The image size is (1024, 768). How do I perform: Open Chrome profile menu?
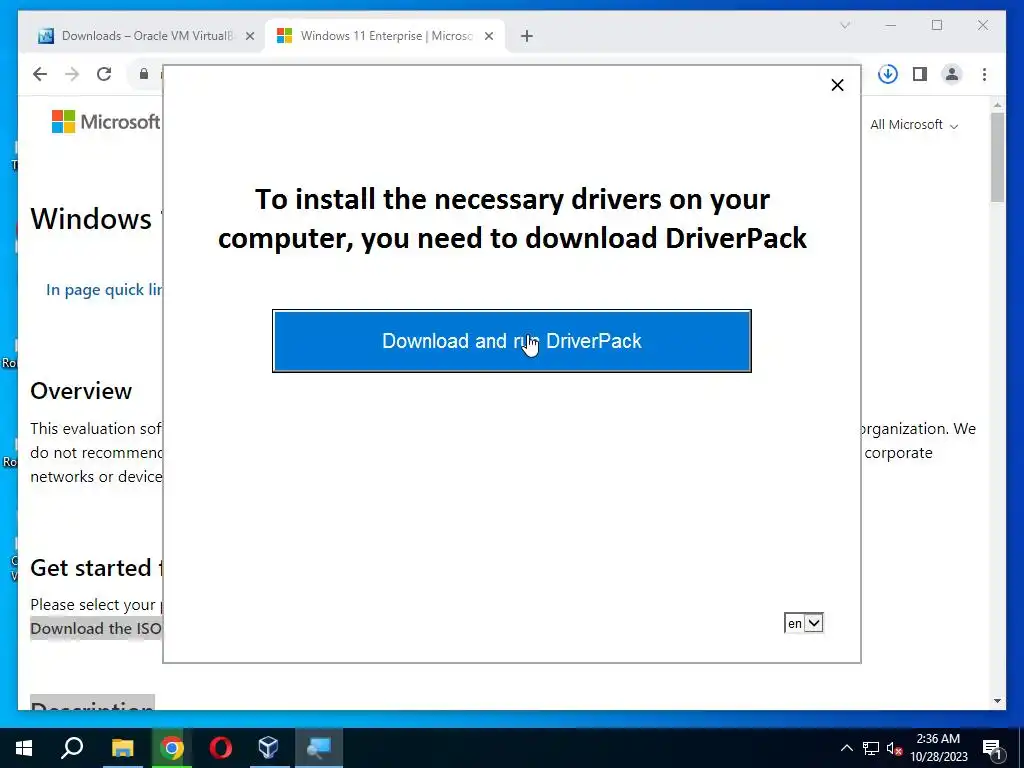click(x=952, y=74)
